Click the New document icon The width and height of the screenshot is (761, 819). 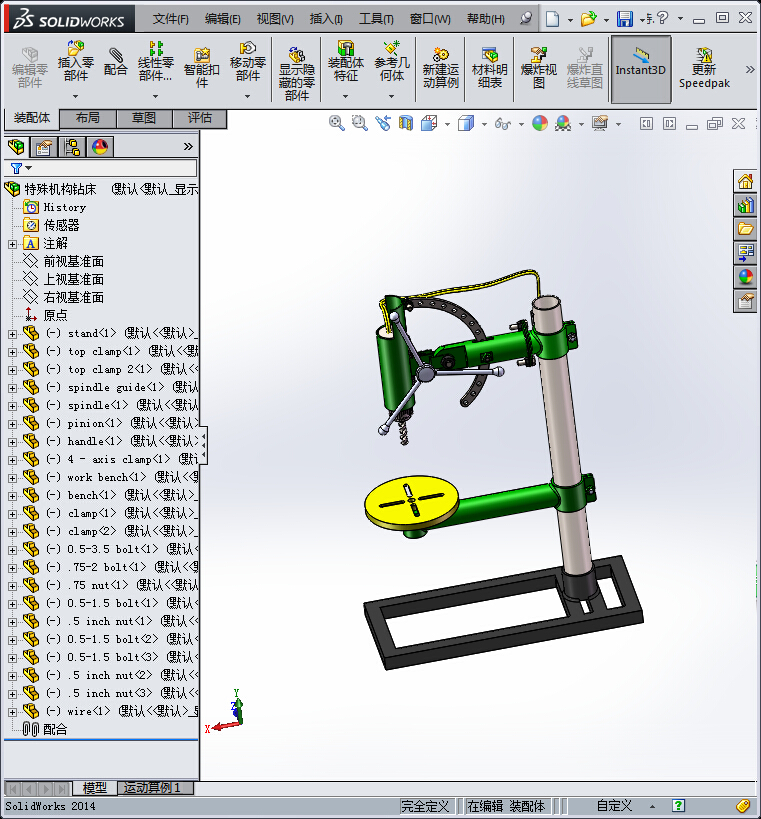tap(552, 19)
